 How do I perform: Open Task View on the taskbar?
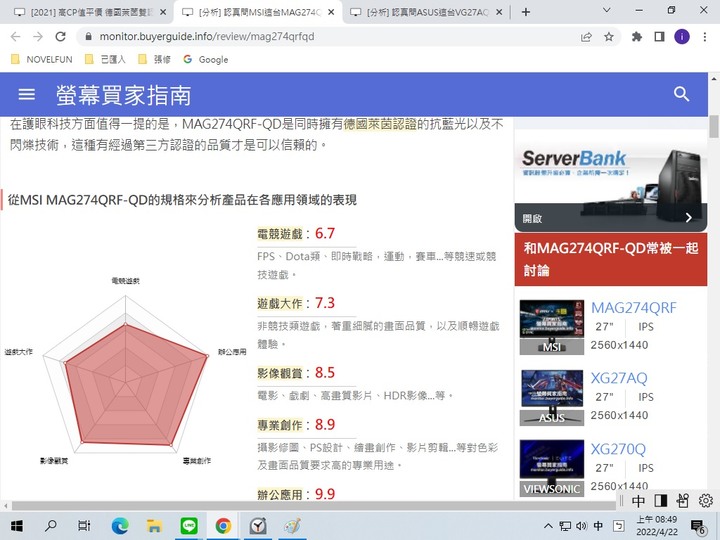pyautogui.click(x=84, y=526)
